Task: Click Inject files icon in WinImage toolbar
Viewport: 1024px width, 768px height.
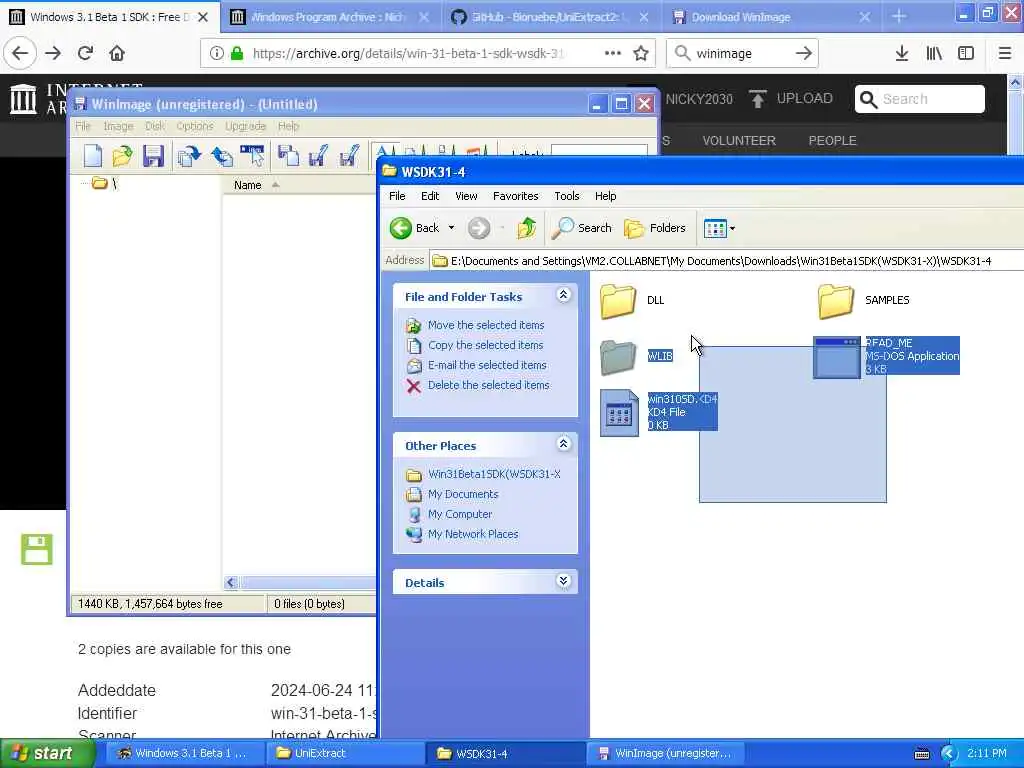Action: pos(189,156)
